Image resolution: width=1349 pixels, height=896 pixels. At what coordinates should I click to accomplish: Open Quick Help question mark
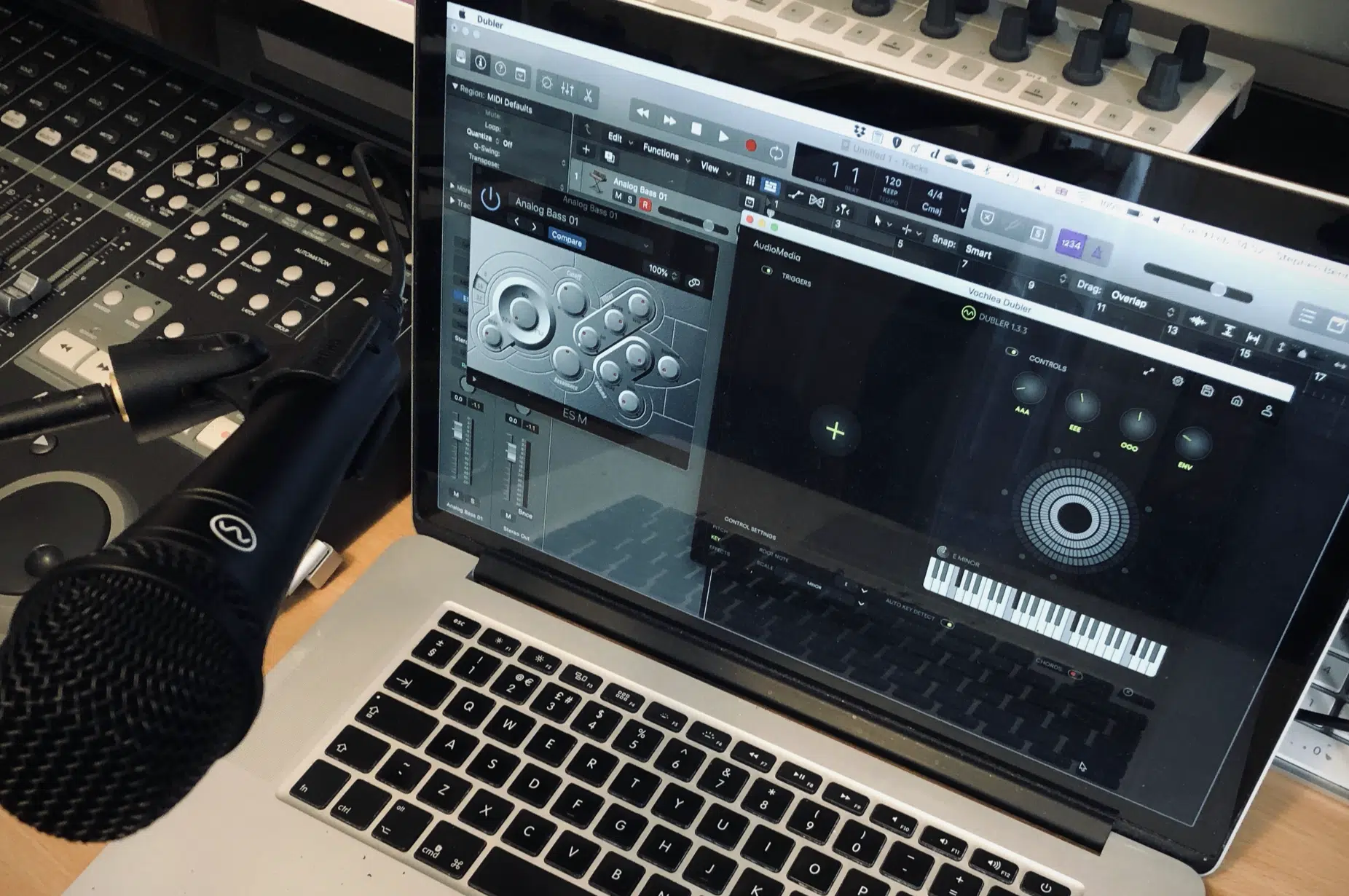coord(500,68)
